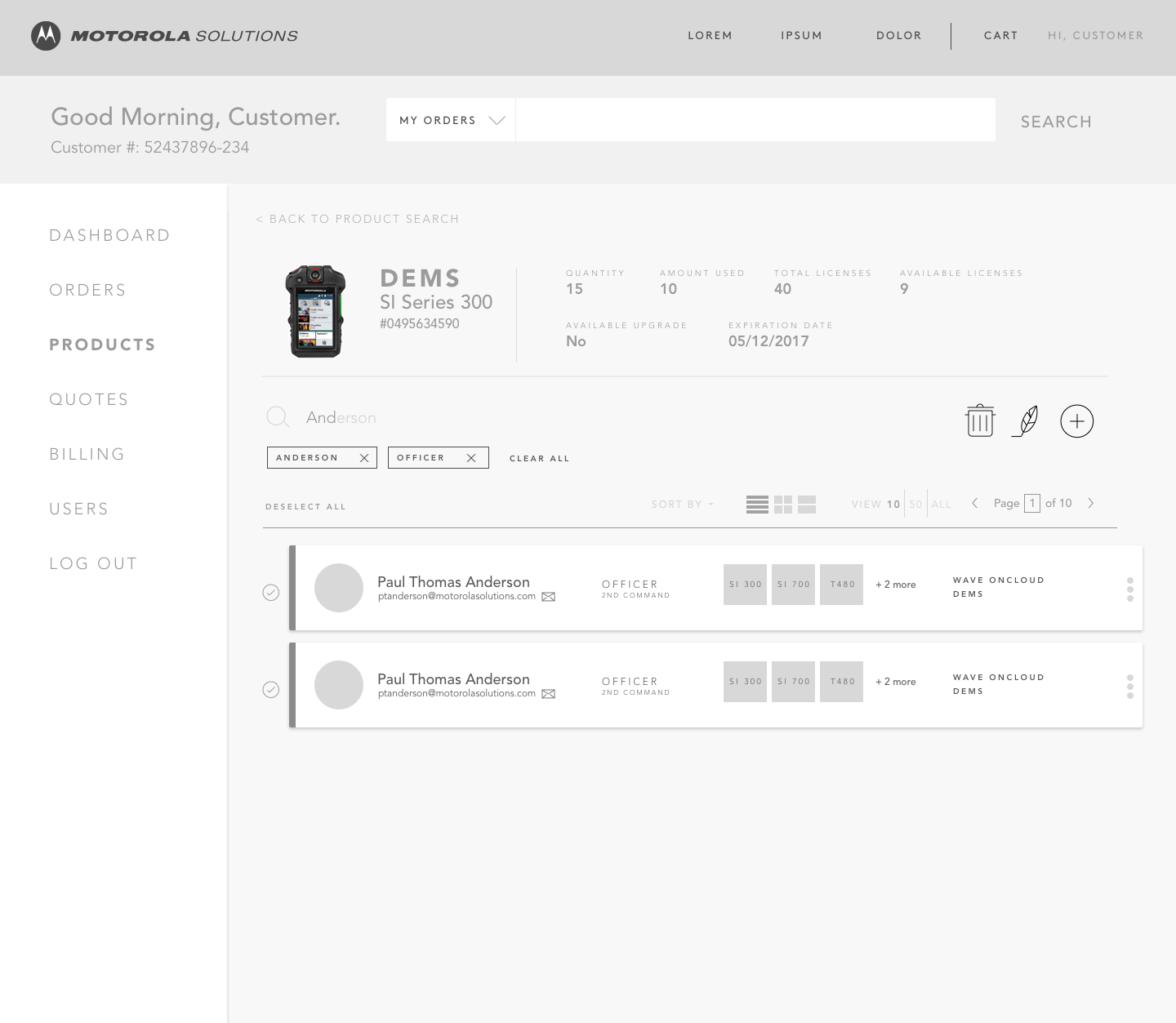This screenshot has width=1176, height=1023.
Task: Remove the ANDERSON filter tag
Action: (x=364, y=458)
